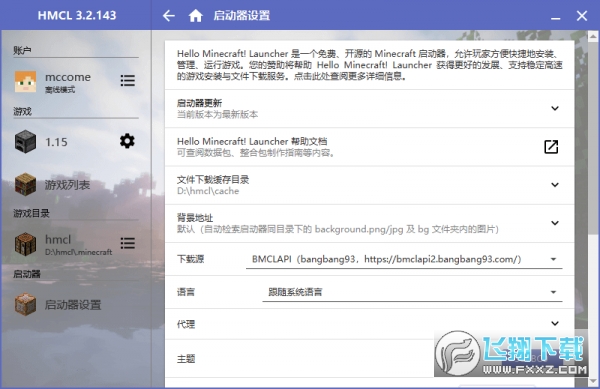Click the mccome player avatar
Viewport: 600px width, 389px height.
pyautogui.click(x=26, y=81)
